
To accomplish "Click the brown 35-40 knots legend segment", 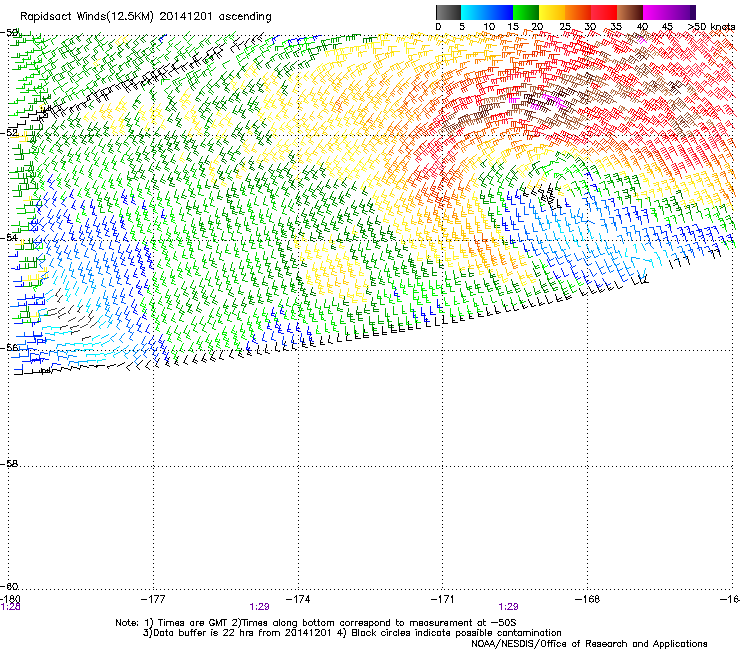I will 630,12.
